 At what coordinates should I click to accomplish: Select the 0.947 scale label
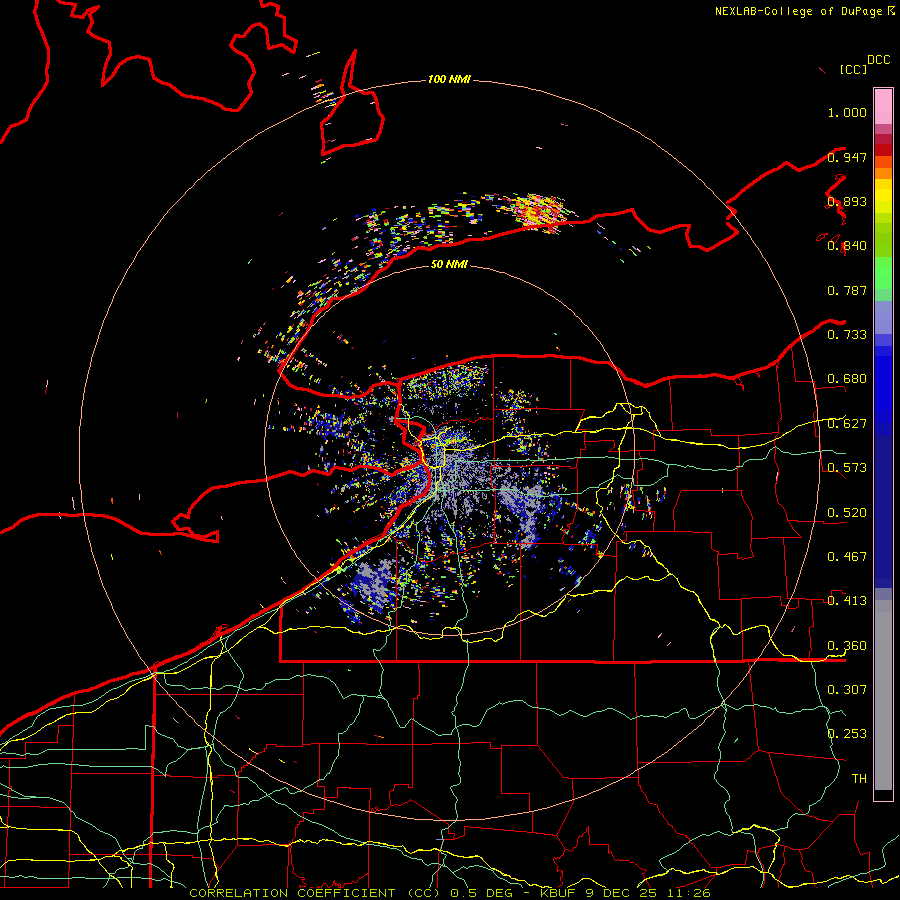(847, 157)
